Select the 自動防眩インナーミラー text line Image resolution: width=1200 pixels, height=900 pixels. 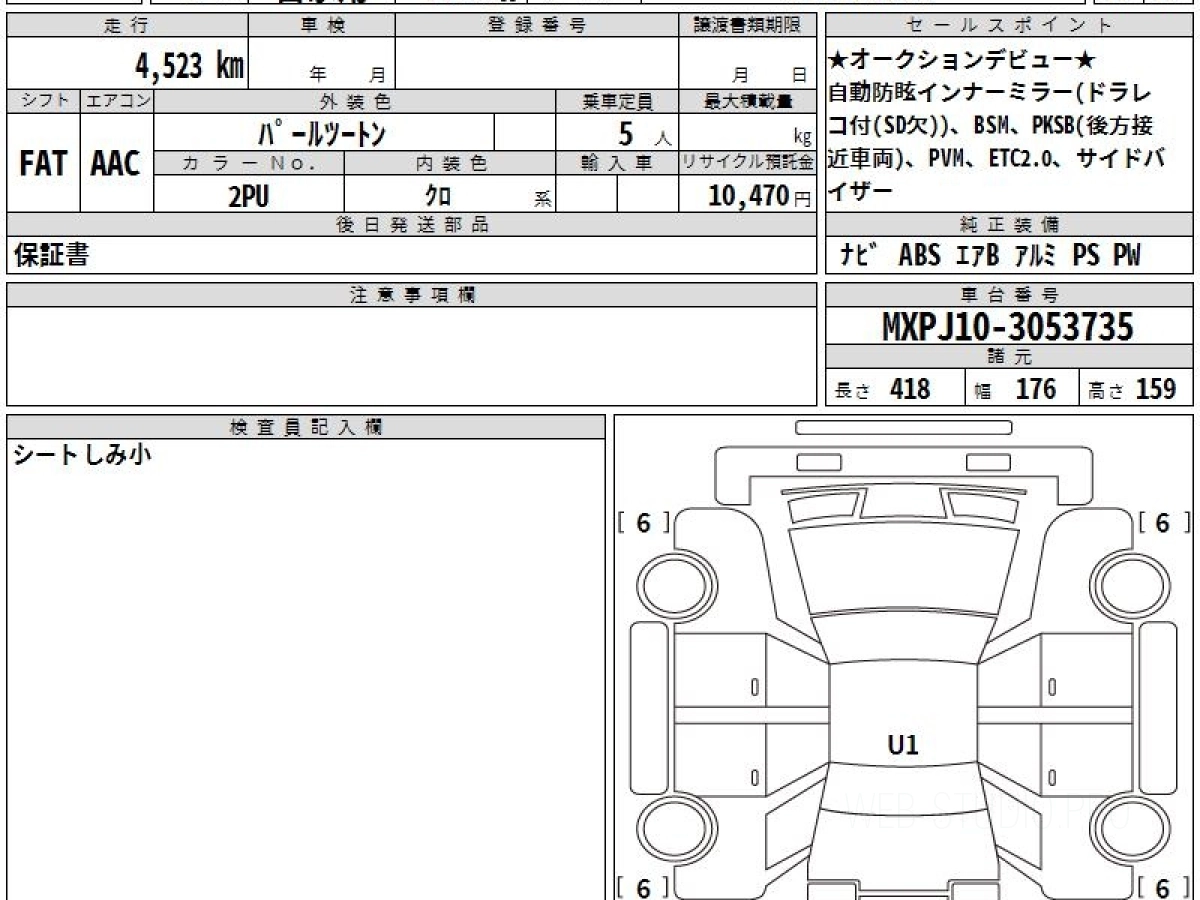point(990,93)
